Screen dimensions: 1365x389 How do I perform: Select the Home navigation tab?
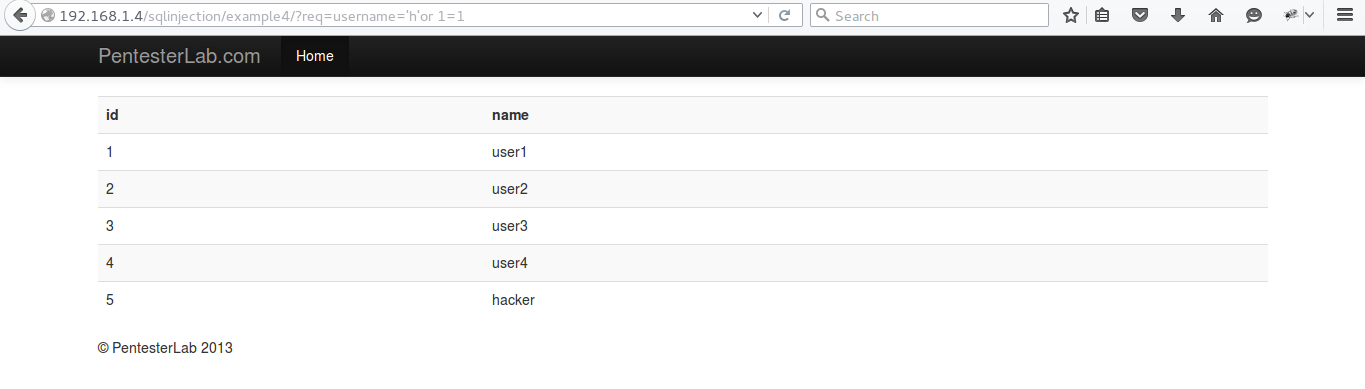pos(315,56)
